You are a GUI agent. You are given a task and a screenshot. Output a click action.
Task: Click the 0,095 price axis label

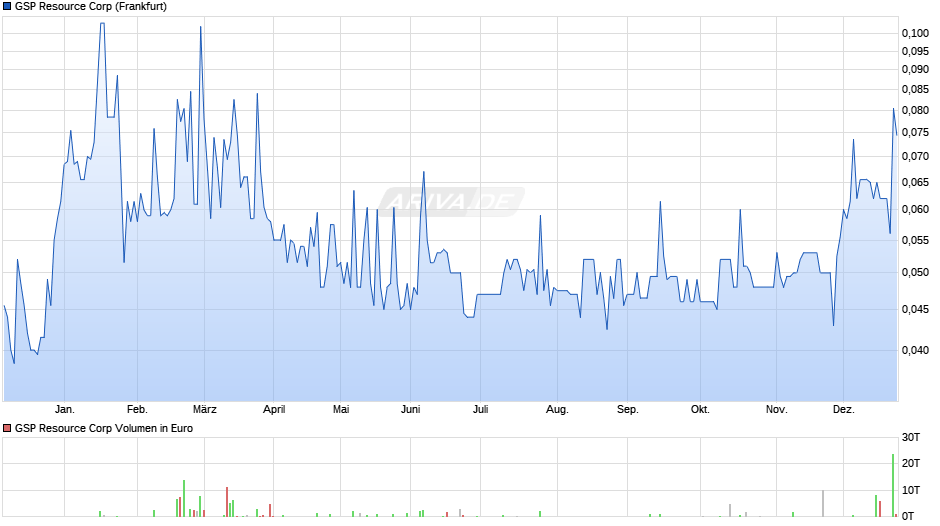click(x=915, y=52)
